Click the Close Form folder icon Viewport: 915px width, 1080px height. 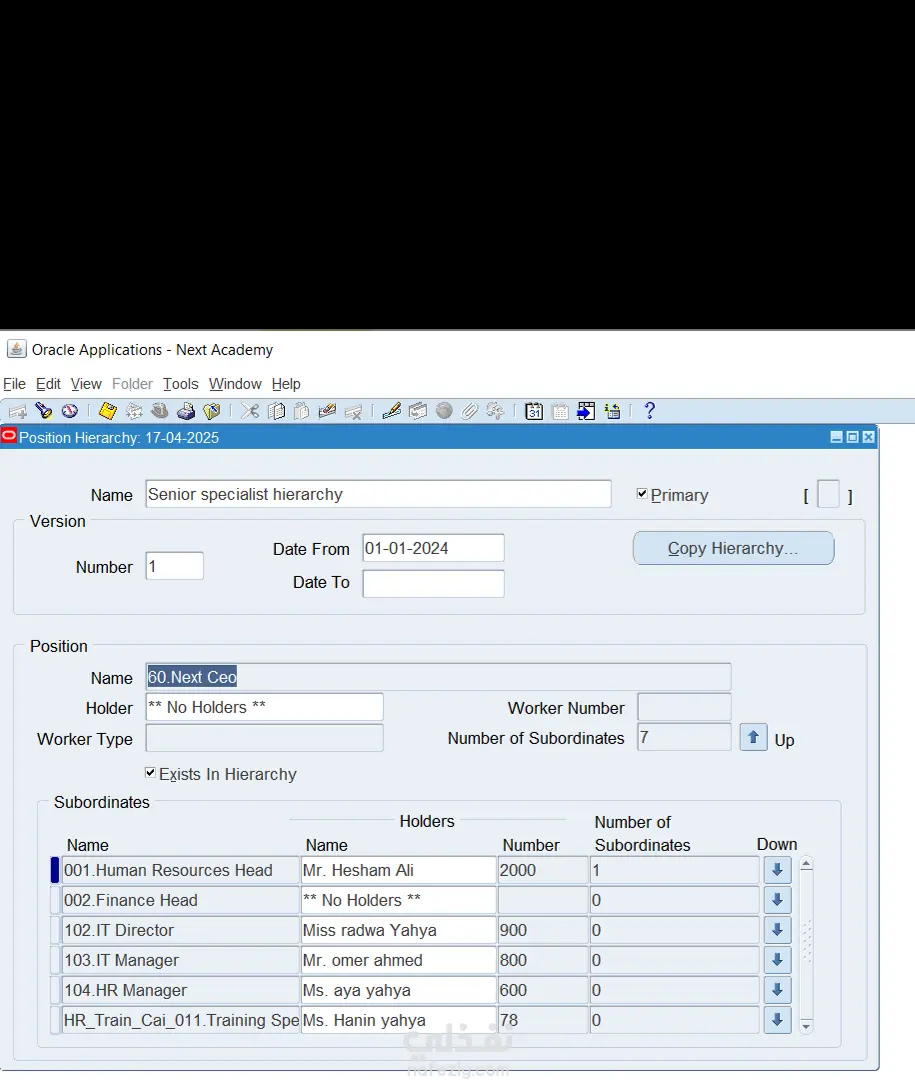coord(212,412)
